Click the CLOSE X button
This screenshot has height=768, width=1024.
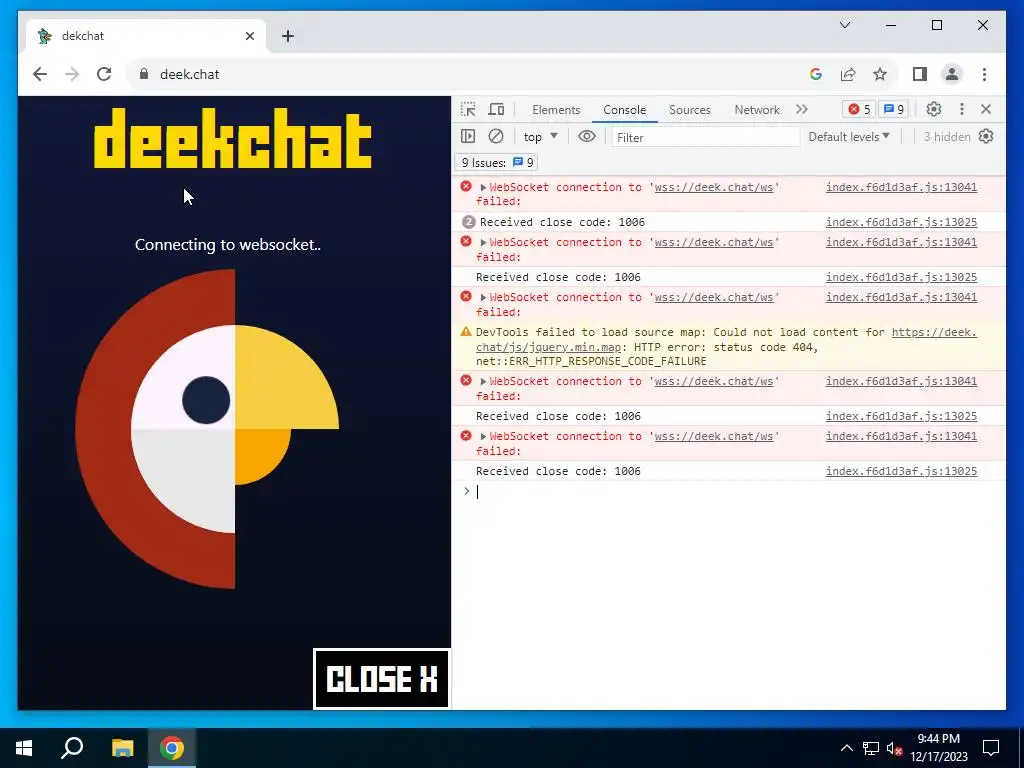tap(382, 679)
